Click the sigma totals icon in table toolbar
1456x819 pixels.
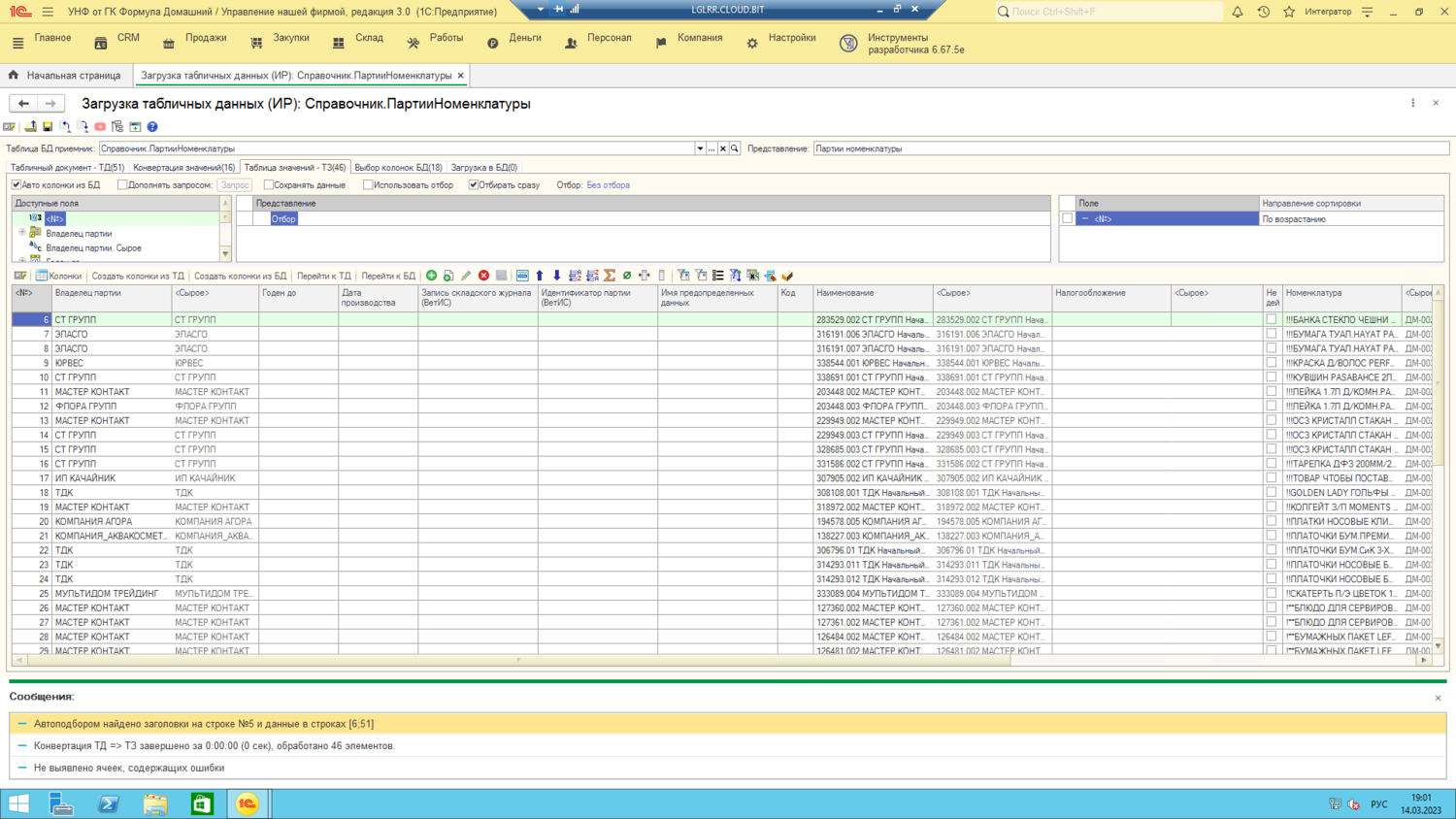(610, 276)
